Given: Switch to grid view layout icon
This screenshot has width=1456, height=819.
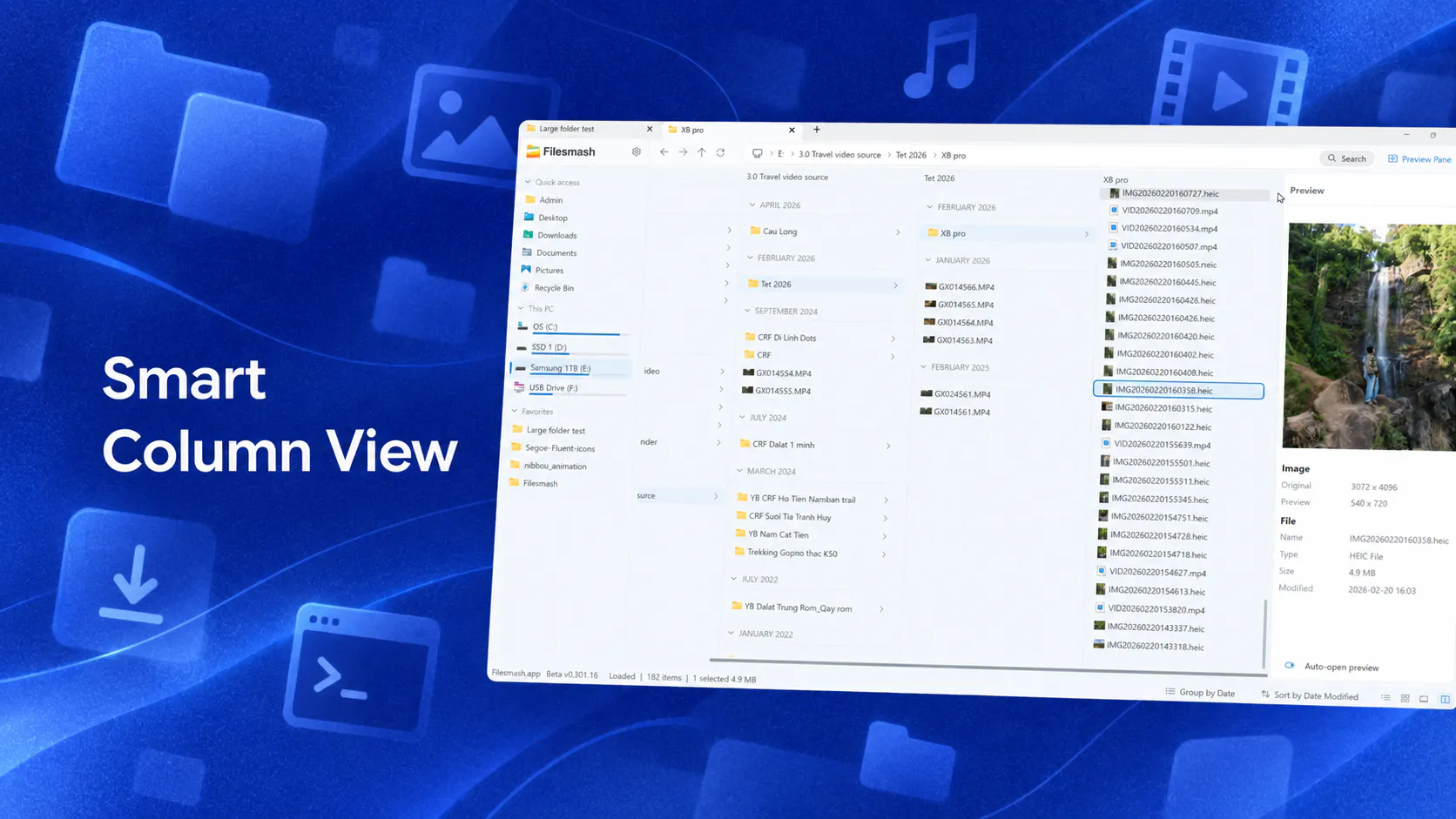Looking at the screenshot, I should [1405, 698].
